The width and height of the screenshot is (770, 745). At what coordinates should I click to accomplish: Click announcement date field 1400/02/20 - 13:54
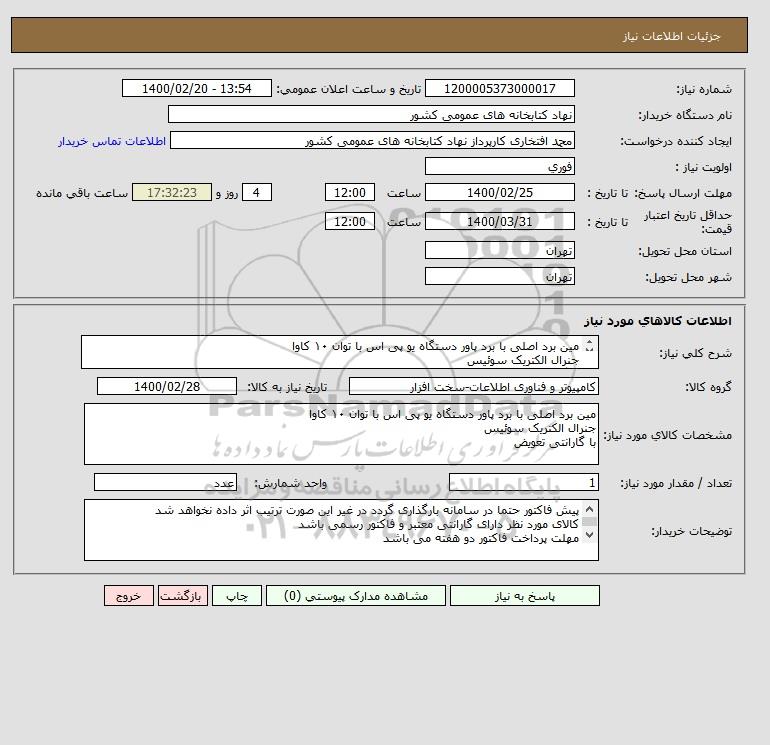pyautogui.click(x=196, y=88)
